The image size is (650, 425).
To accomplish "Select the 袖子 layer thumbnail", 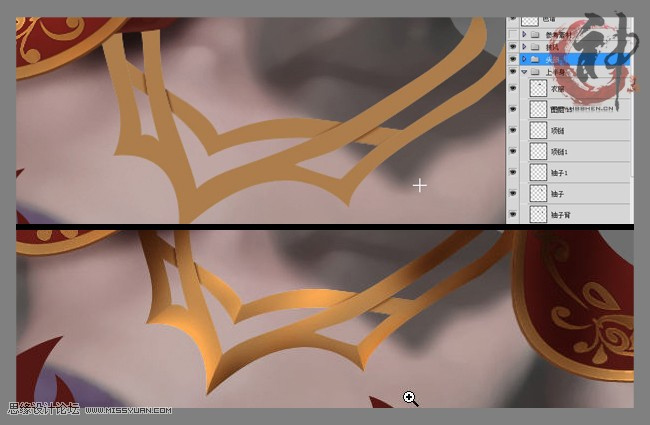I will pos(538,193).
